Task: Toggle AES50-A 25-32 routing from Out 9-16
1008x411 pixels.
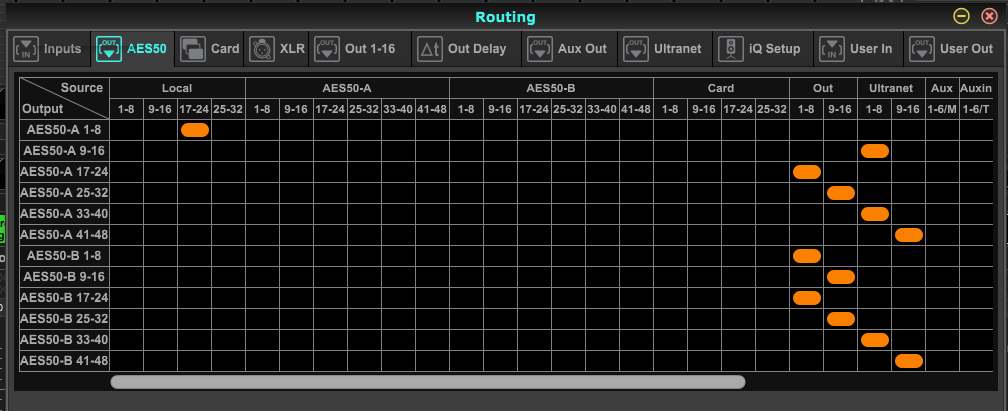Action: point(841,193)
